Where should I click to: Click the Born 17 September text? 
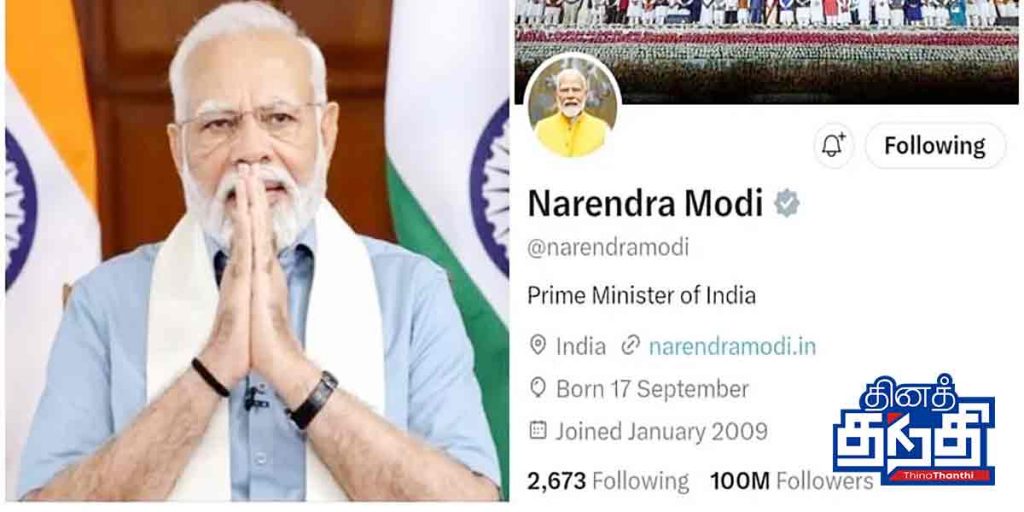tap(652, 390)
